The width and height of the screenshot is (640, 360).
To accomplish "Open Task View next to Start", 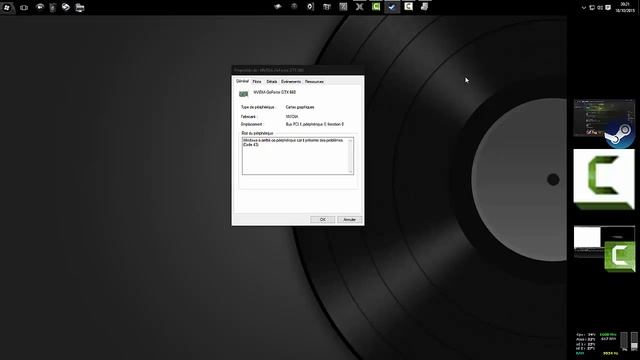I will [24, 7].
